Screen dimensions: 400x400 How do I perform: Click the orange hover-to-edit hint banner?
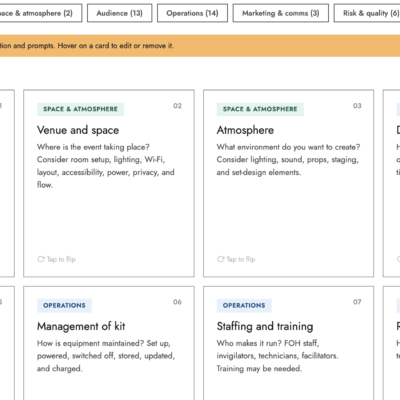pyautogui.click(x=200, y=46)
